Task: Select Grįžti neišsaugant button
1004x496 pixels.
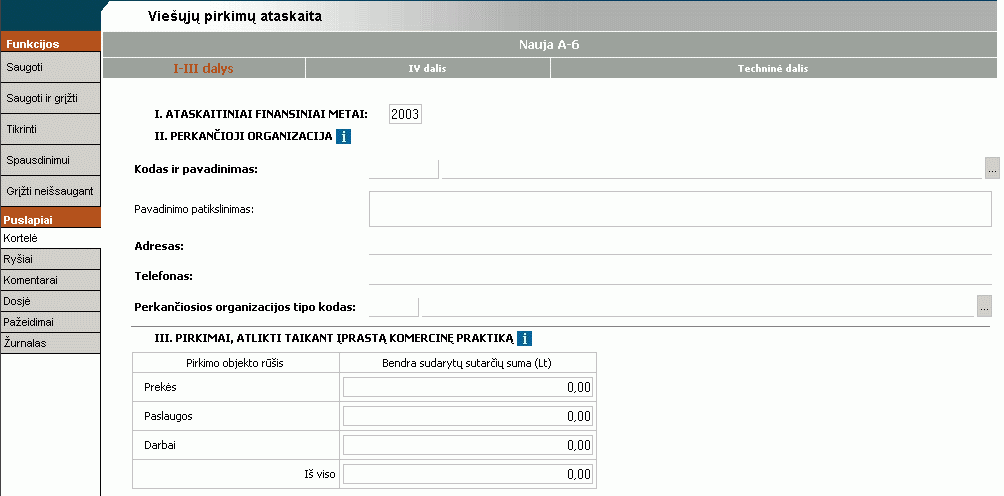Action: (x=51, y=191)
